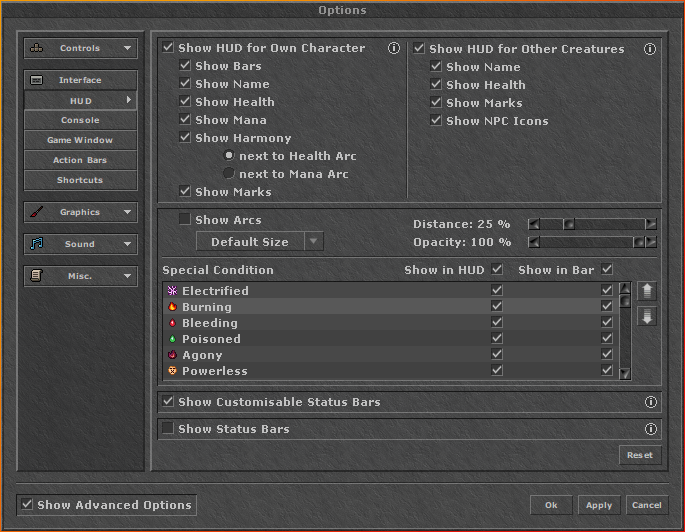Expand the Sound section
685x532 pixels.
click(81, 244)
